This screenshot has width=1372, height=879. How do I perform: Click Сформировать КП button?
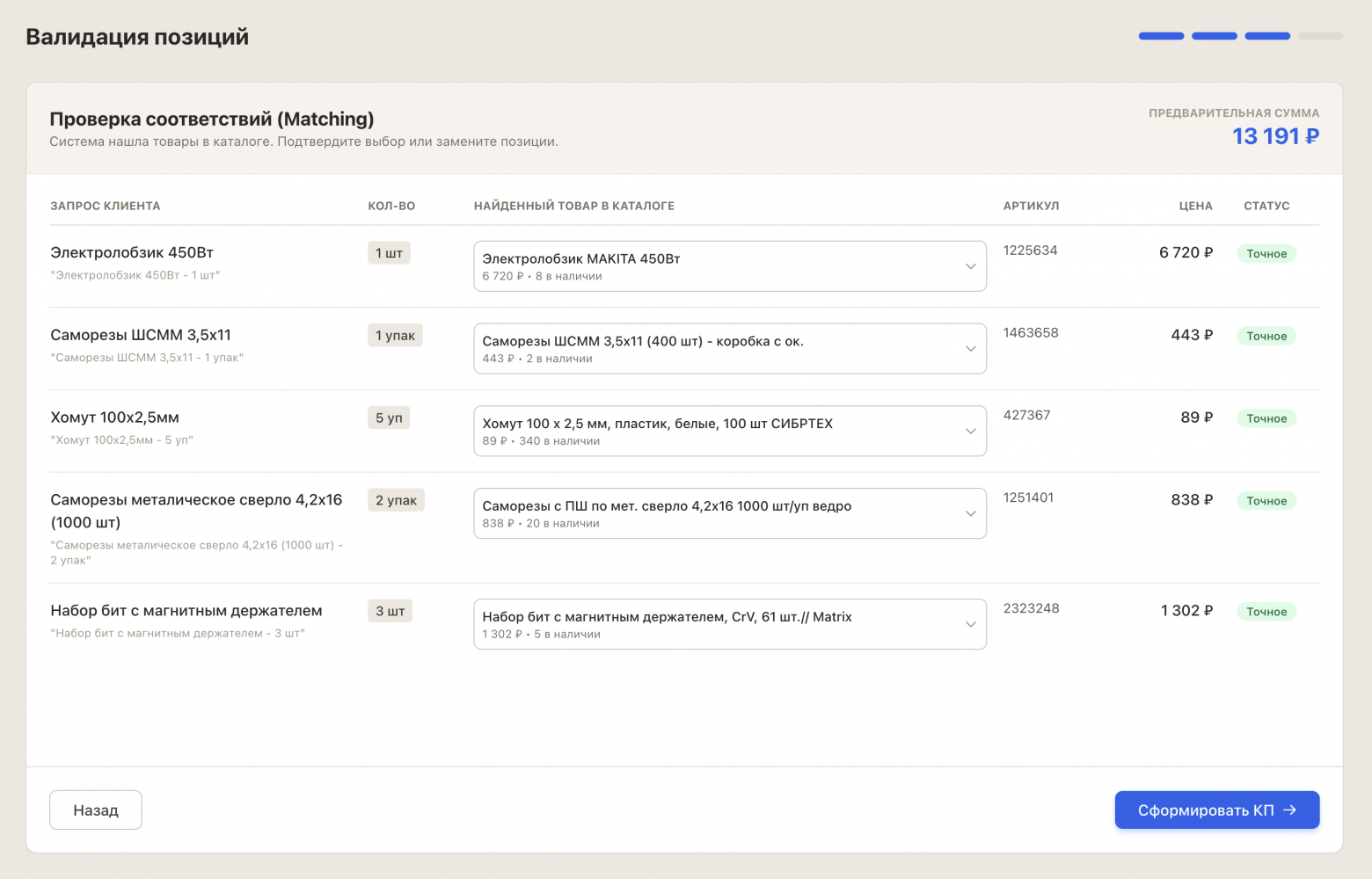1217,810
